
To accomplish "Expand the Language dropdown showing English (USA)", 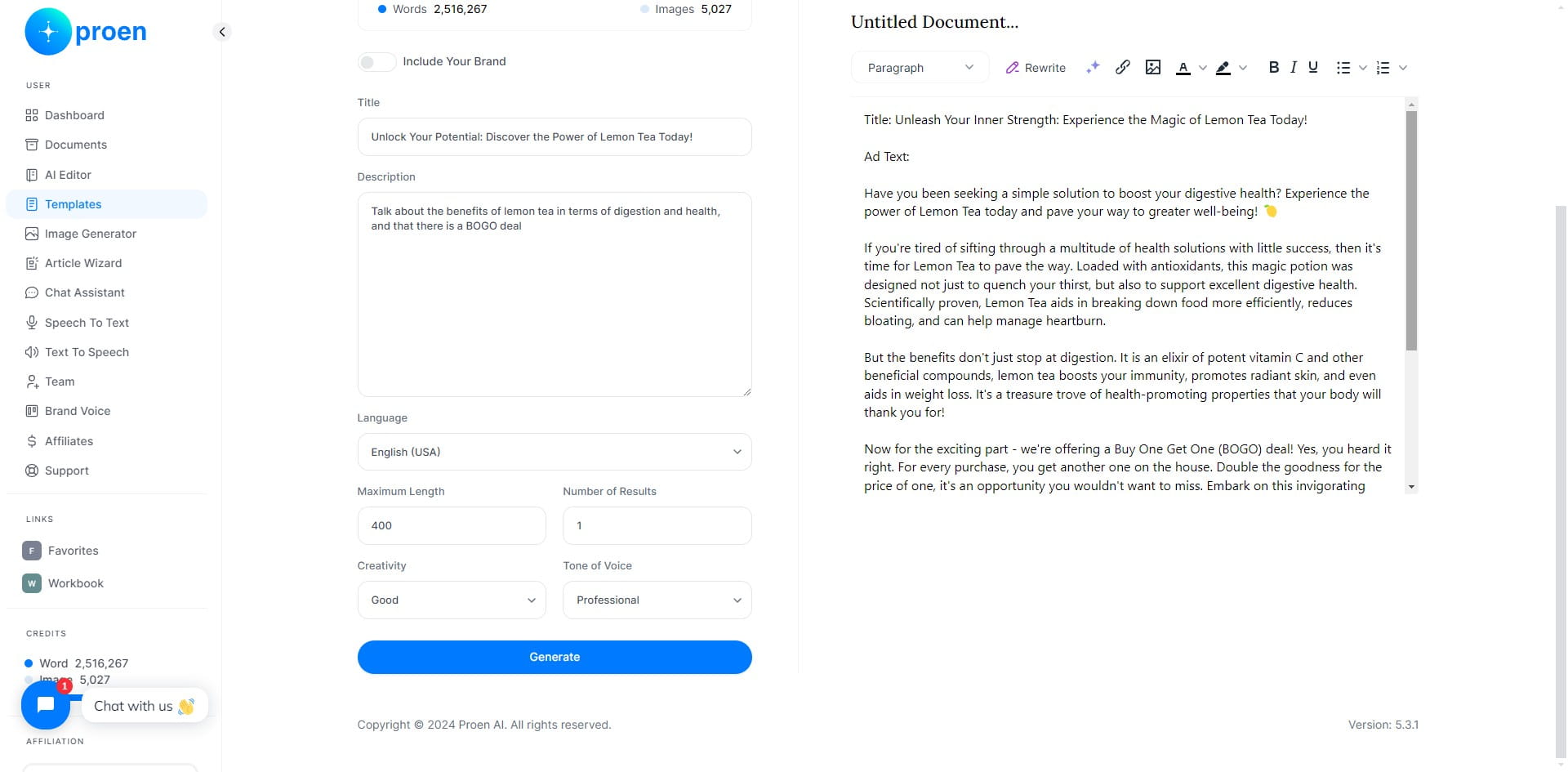I will point(555,452).
